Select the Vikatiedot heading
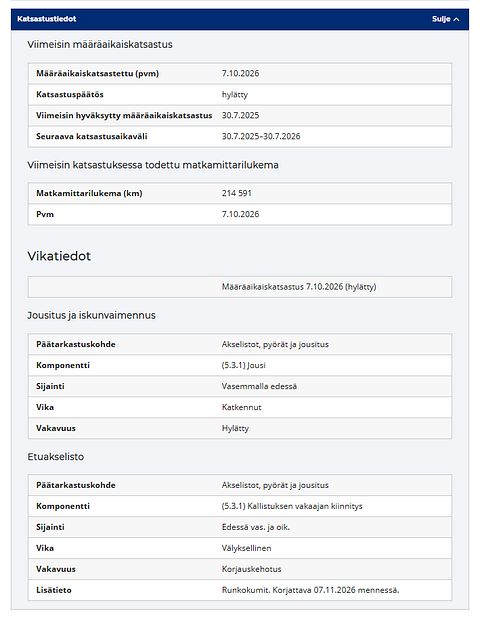 (x=59, y=256)
